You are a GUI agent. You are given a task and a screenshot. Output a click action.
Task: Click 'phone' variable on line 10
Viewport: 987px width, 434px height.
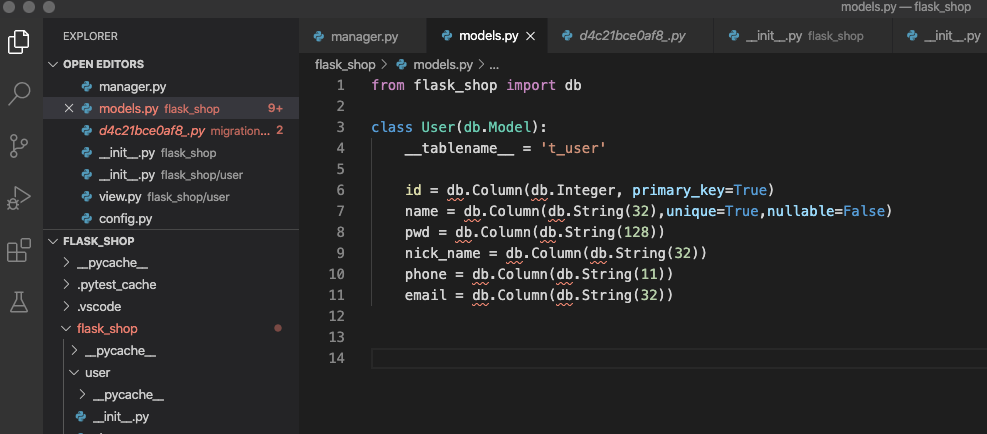click(426, 274)
